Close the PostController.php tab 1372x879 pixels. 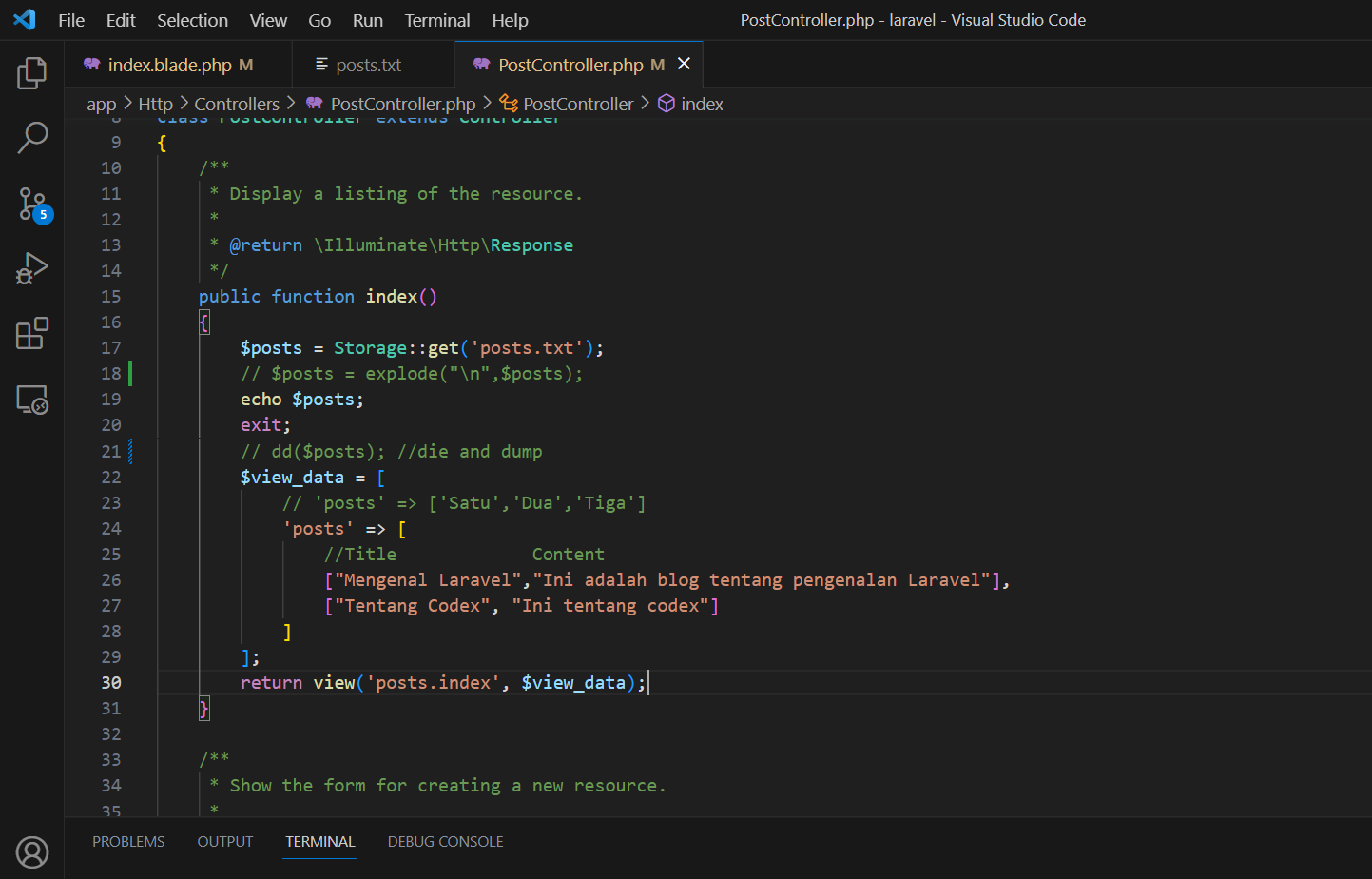click(684, 64)
